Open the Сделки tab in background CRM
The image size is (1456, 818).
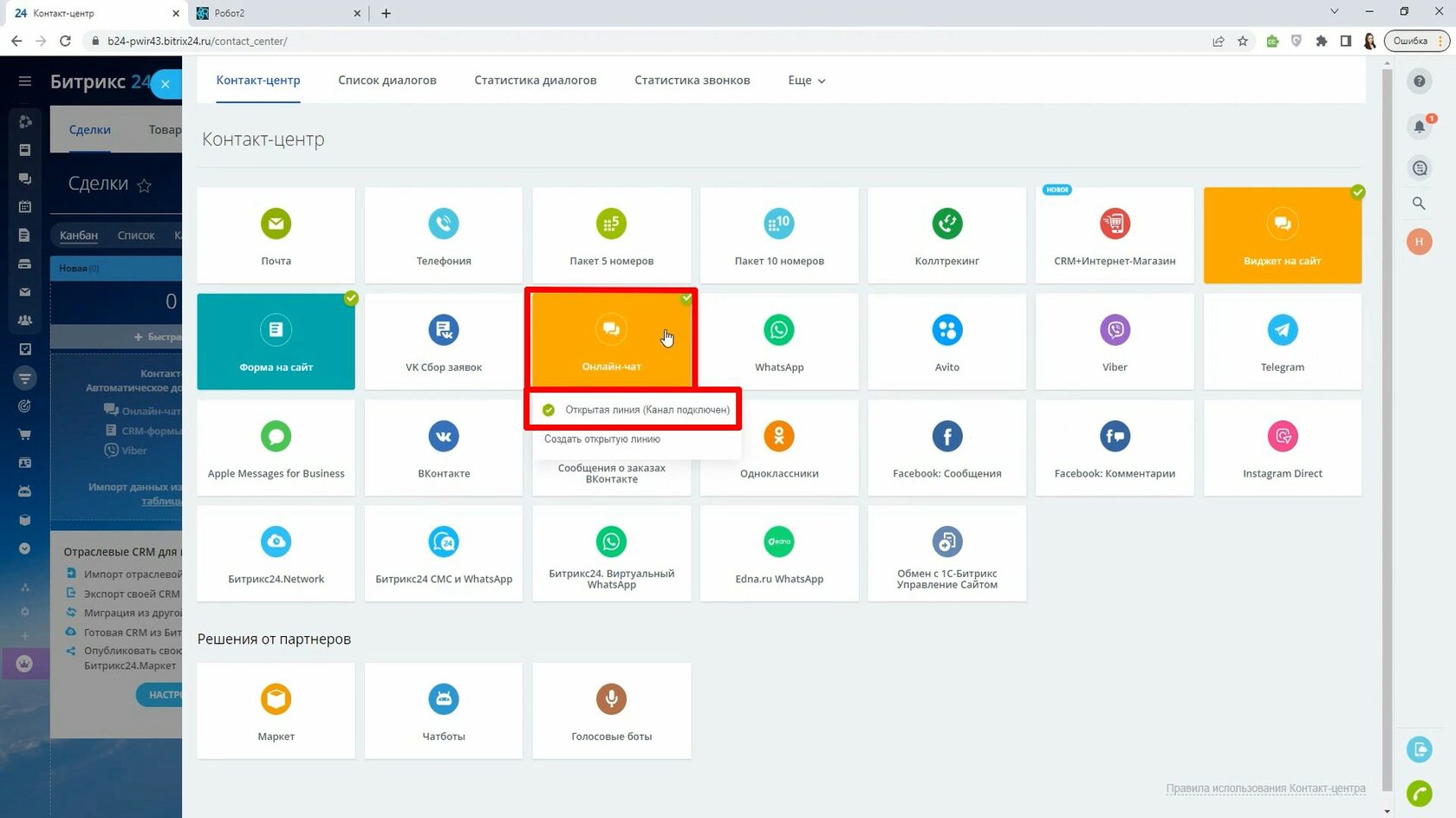90,130
